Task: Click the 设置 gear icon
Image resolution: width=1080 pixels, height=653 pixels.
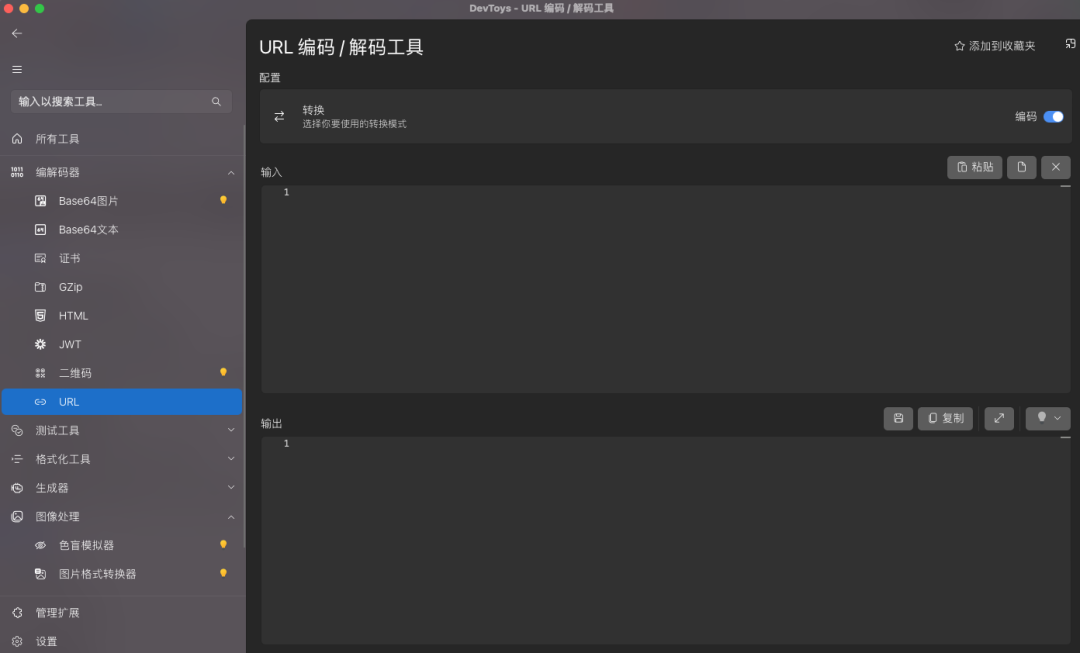Action: [17, 642]
